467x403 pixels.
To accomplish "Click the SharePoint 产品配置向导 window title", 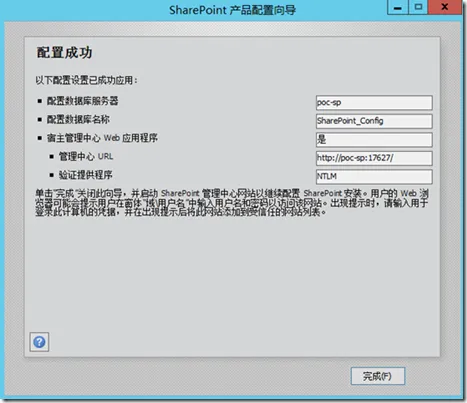I will pos(232,10).
